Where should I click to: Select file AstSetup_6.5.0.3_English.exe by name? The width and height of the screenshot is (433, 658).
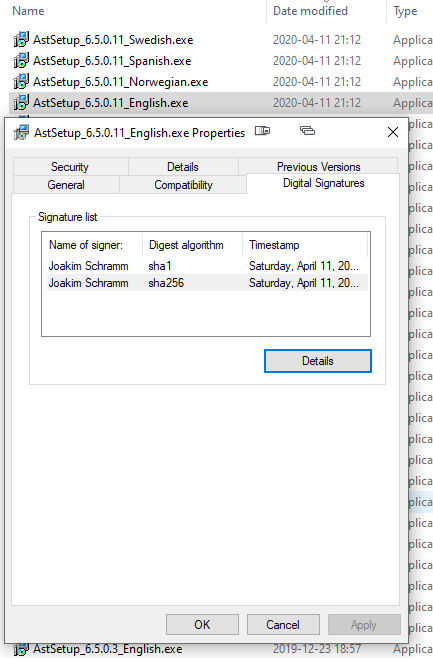pyautogui.click(x=108, y=649)
